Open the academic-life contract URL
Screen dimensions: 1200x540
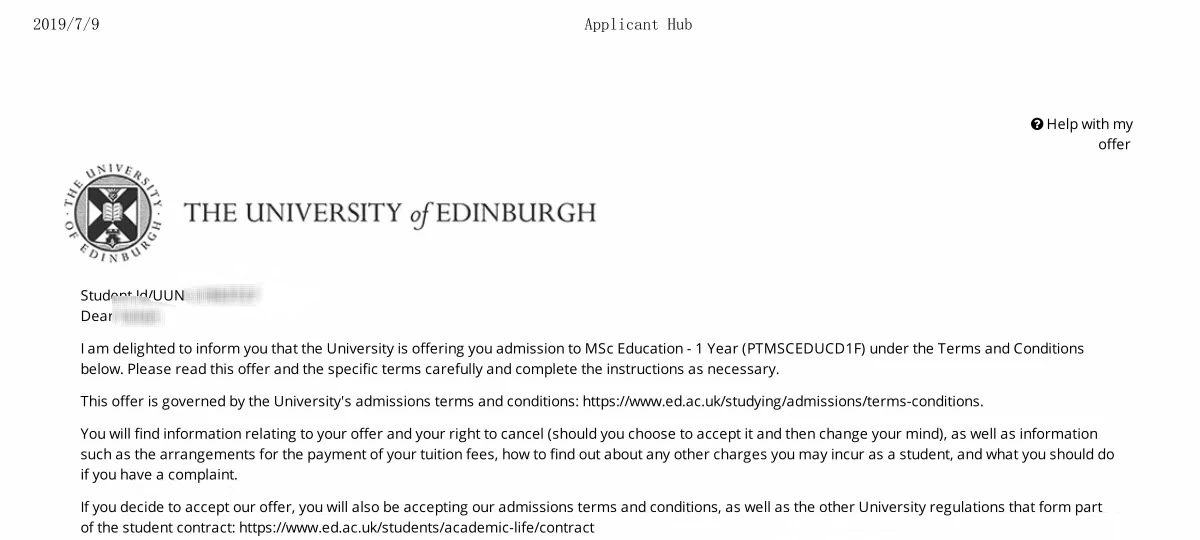[x=416, y=526]
